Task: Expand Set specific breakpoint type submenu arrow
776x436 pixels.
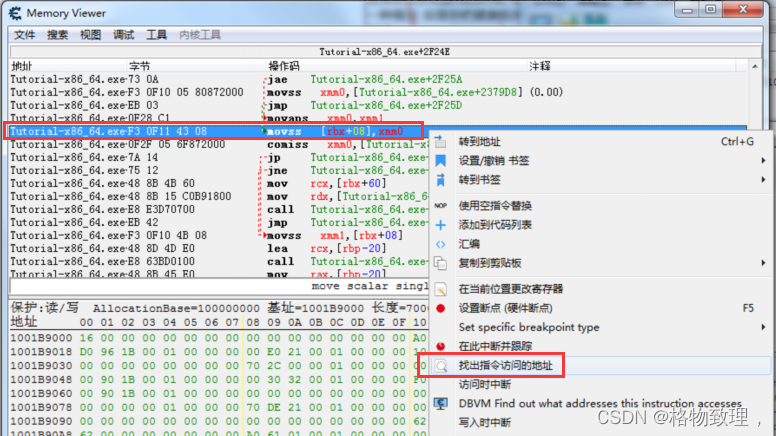Action: pos(763,327)
